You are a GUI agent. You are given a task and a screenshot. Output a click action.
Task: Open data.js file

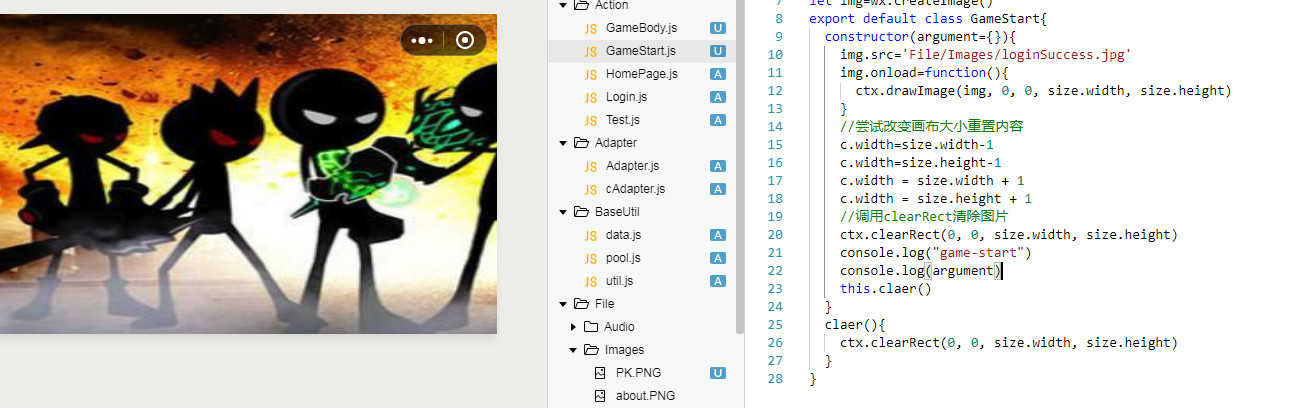click(623, 235)
